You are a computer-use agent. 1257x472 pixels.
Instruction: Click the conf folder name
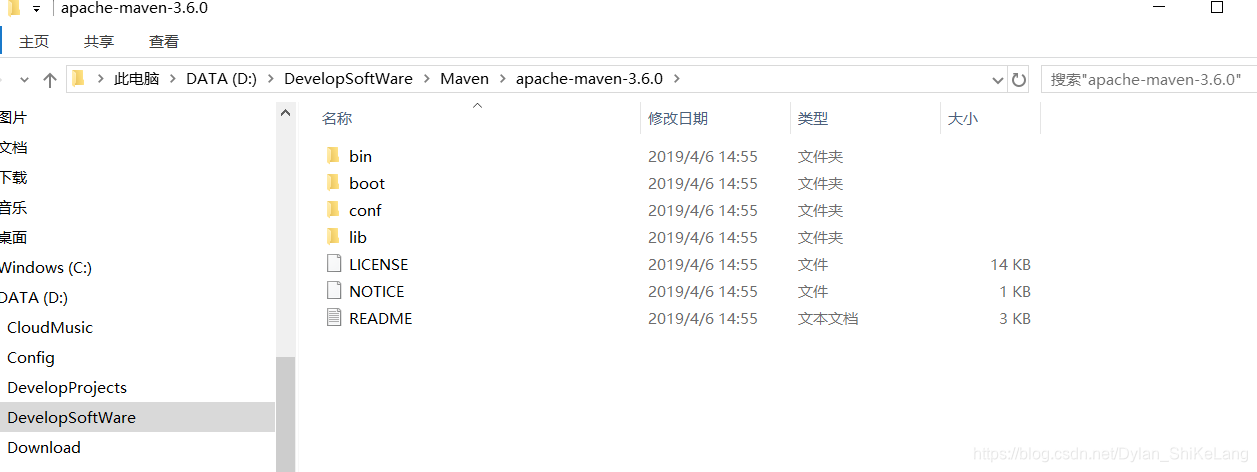click(x=365, y=210)
